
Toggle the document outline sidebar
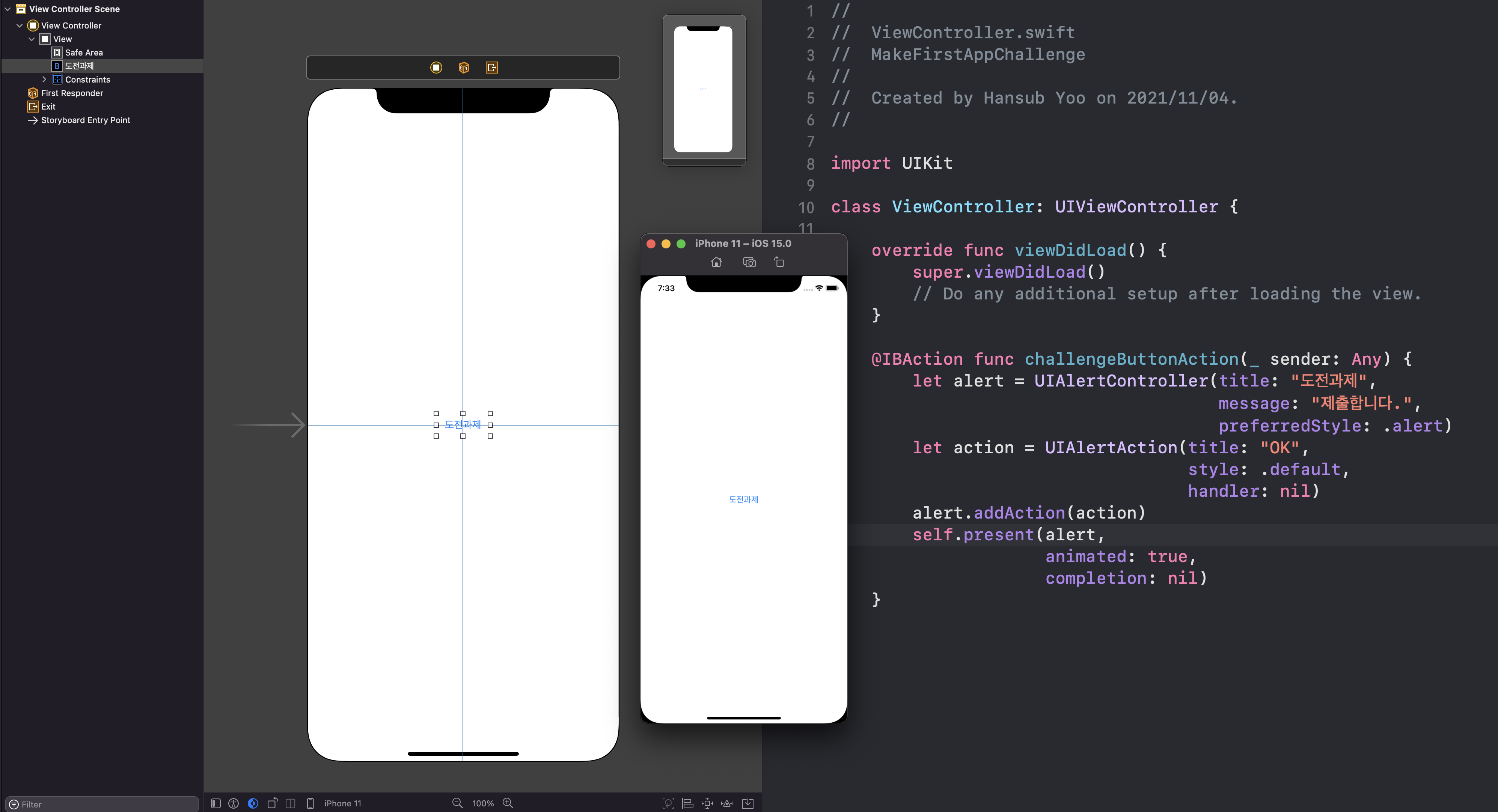tap(216, 803)
